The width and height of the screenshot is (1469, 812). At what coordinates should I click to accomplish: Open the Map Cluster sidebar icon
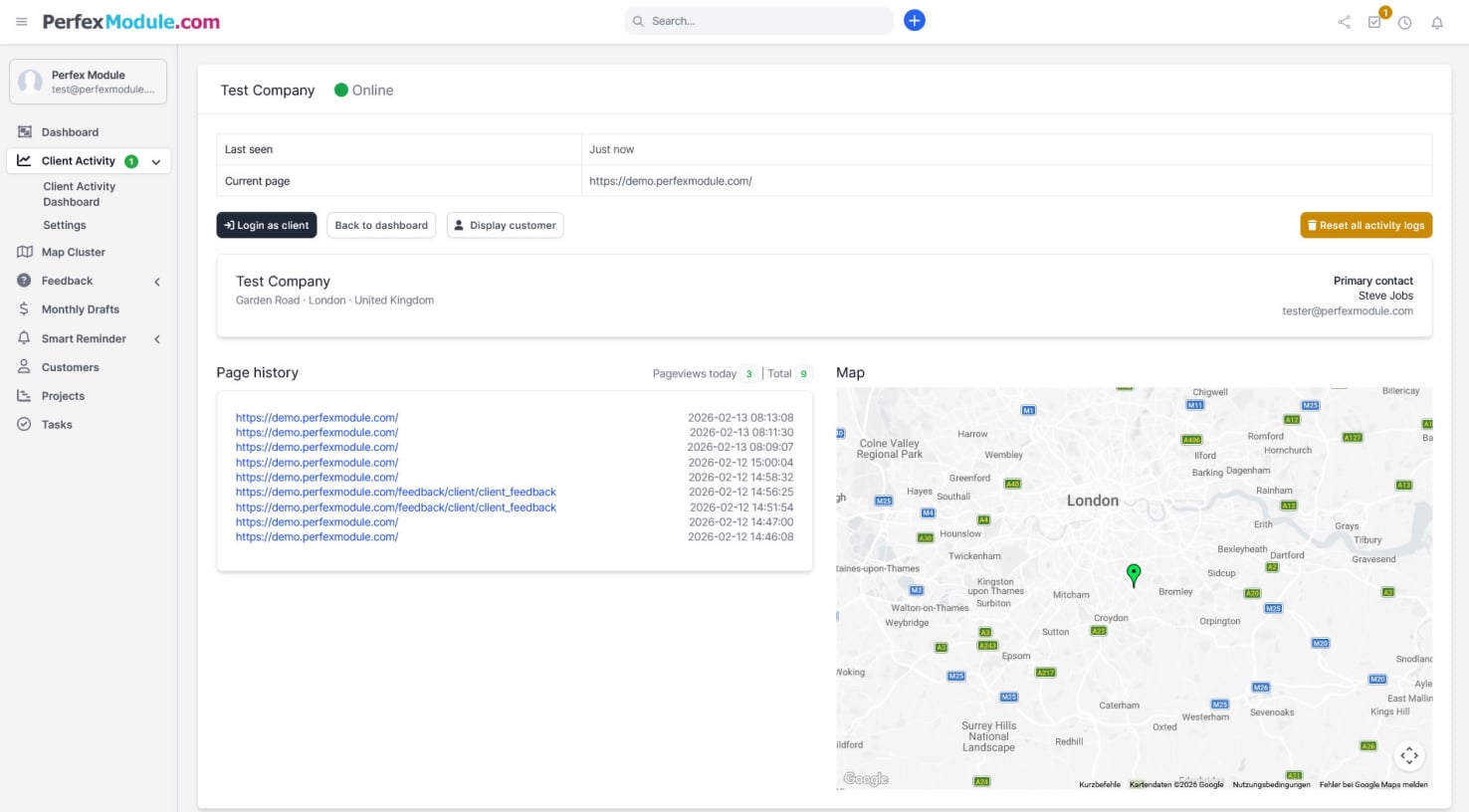(x=23, y=252)
